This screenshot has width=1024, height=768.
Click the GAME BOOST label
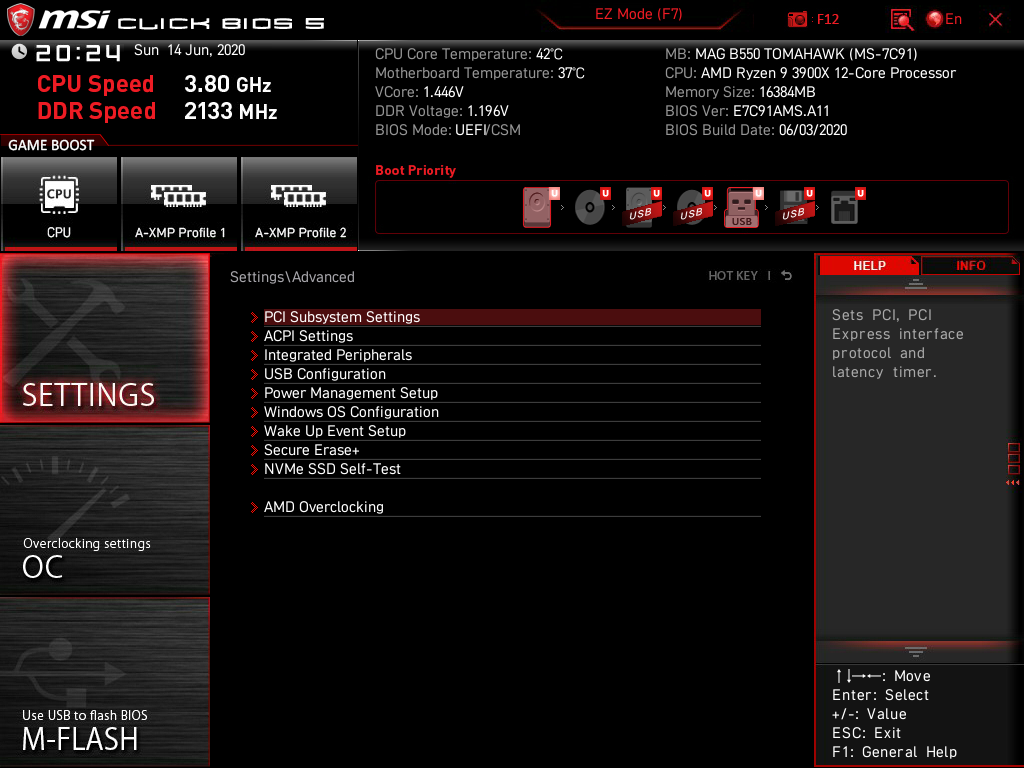click(51, 145)
